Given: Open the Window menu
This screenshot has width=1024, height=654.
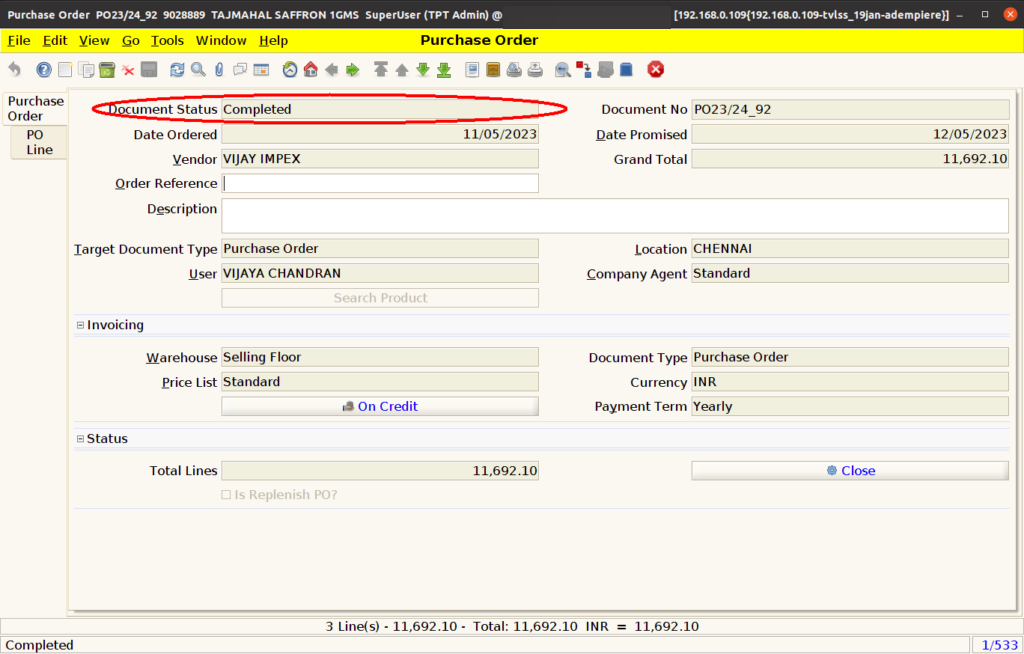Looking at the screenshot, I should click(221, 41).
